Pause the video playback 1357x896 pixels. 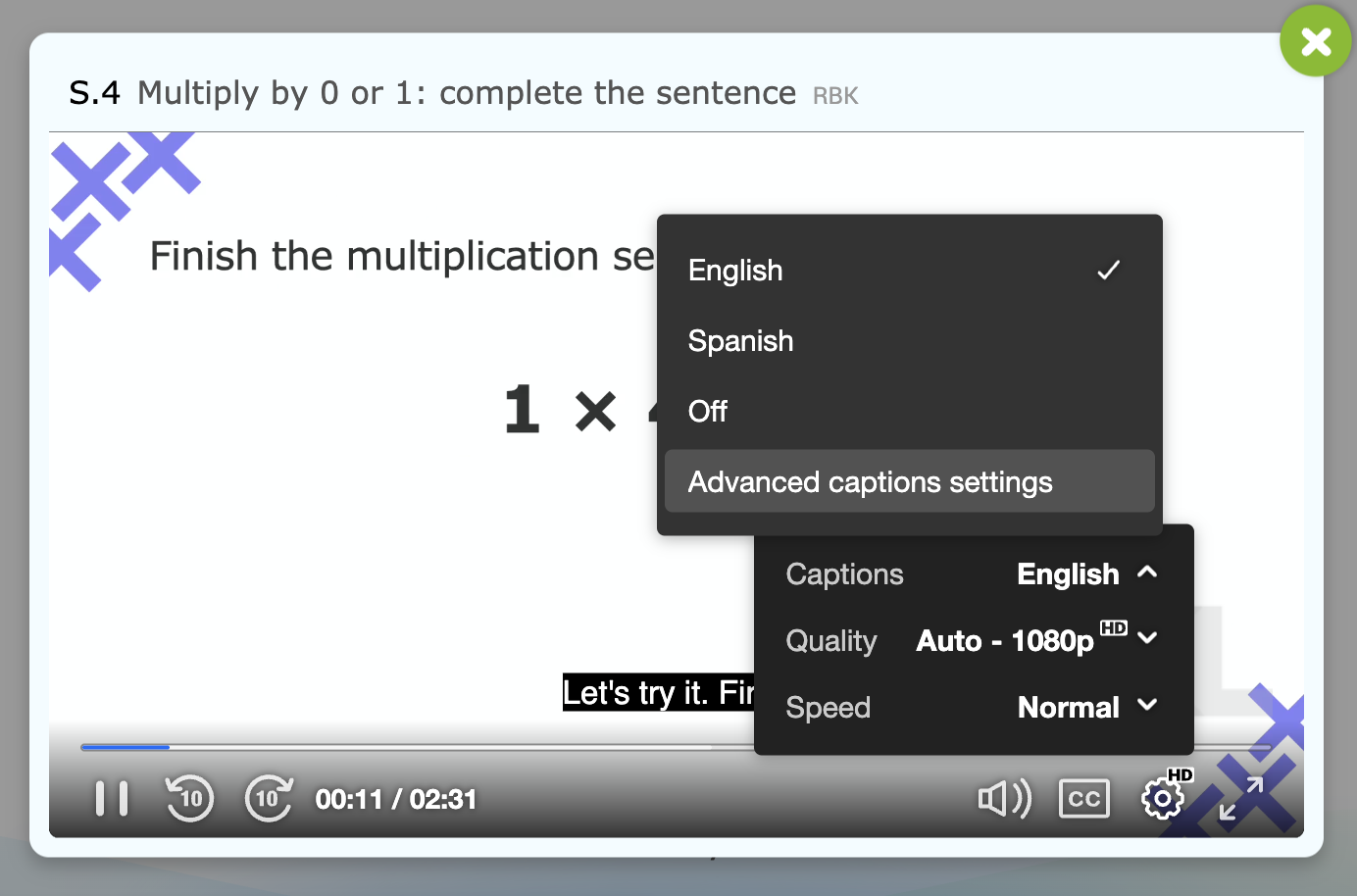coord(112,799)
